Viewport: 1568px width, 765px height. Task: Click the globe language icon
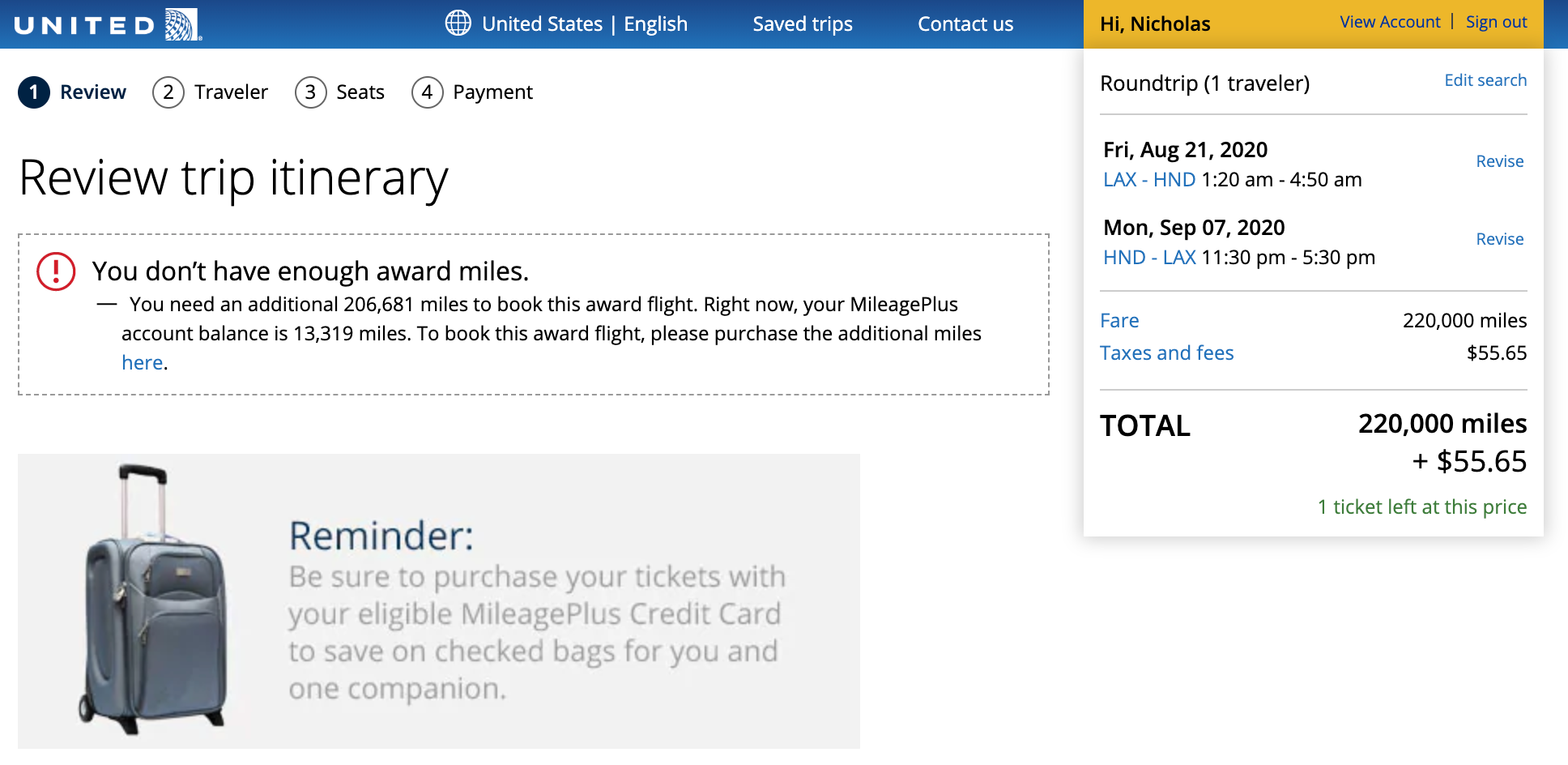click(x=458, y=23)
